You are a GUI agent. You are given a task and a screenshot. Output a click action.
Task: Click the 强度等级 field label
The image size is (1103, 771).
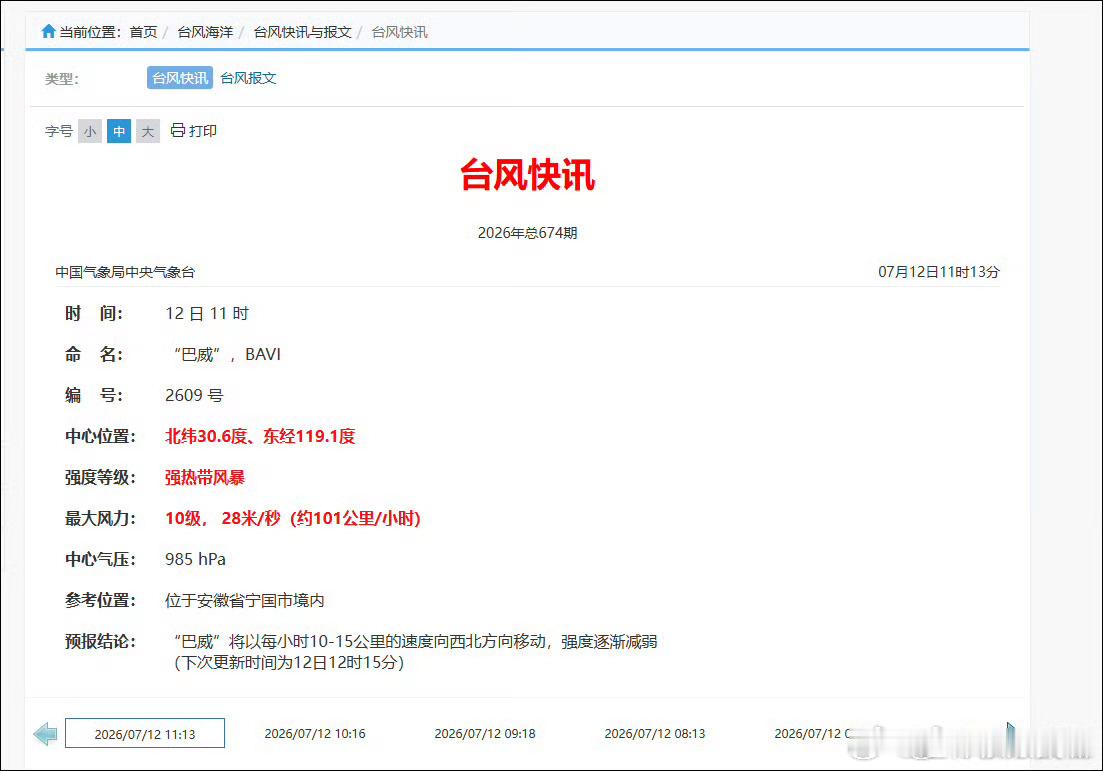(x=101, y=478)
